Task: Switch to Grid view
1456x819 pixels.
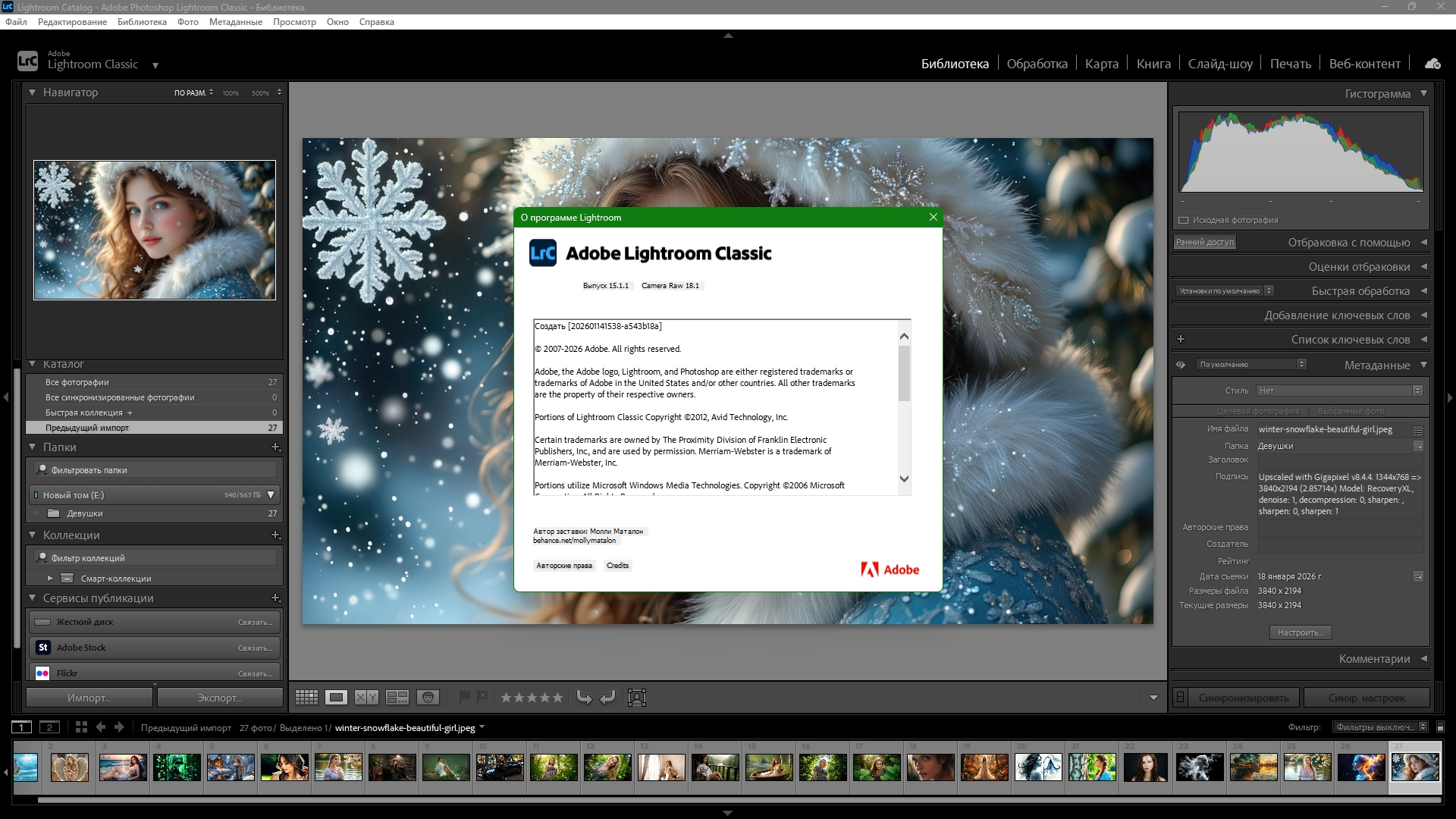Action: coord(306,698)
